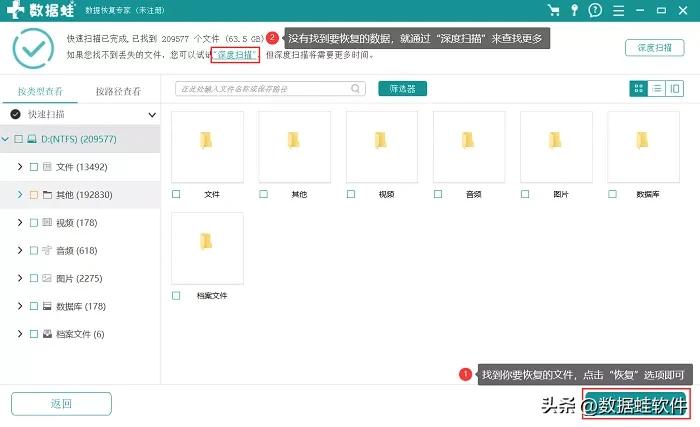Check the 数据库 (178) tree checkbox
Viewport: 700px width, 427px height.
tap(33, 306)
